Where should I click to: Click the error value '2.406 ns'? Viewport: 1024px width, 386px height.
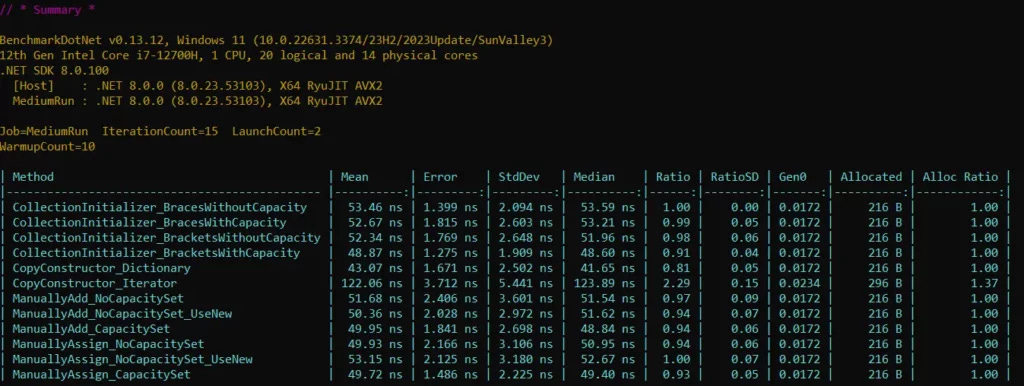point(450,298)
